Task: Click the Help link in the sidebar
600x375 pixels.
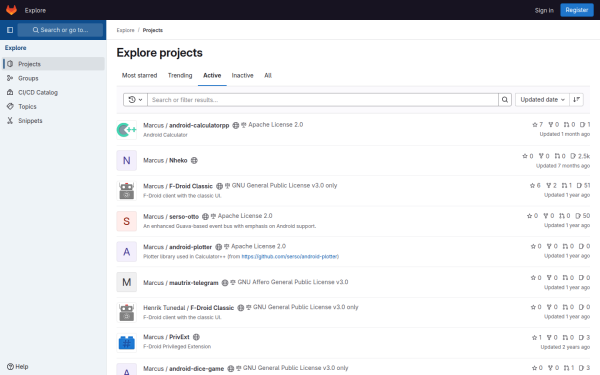Action: coord(18,367)
